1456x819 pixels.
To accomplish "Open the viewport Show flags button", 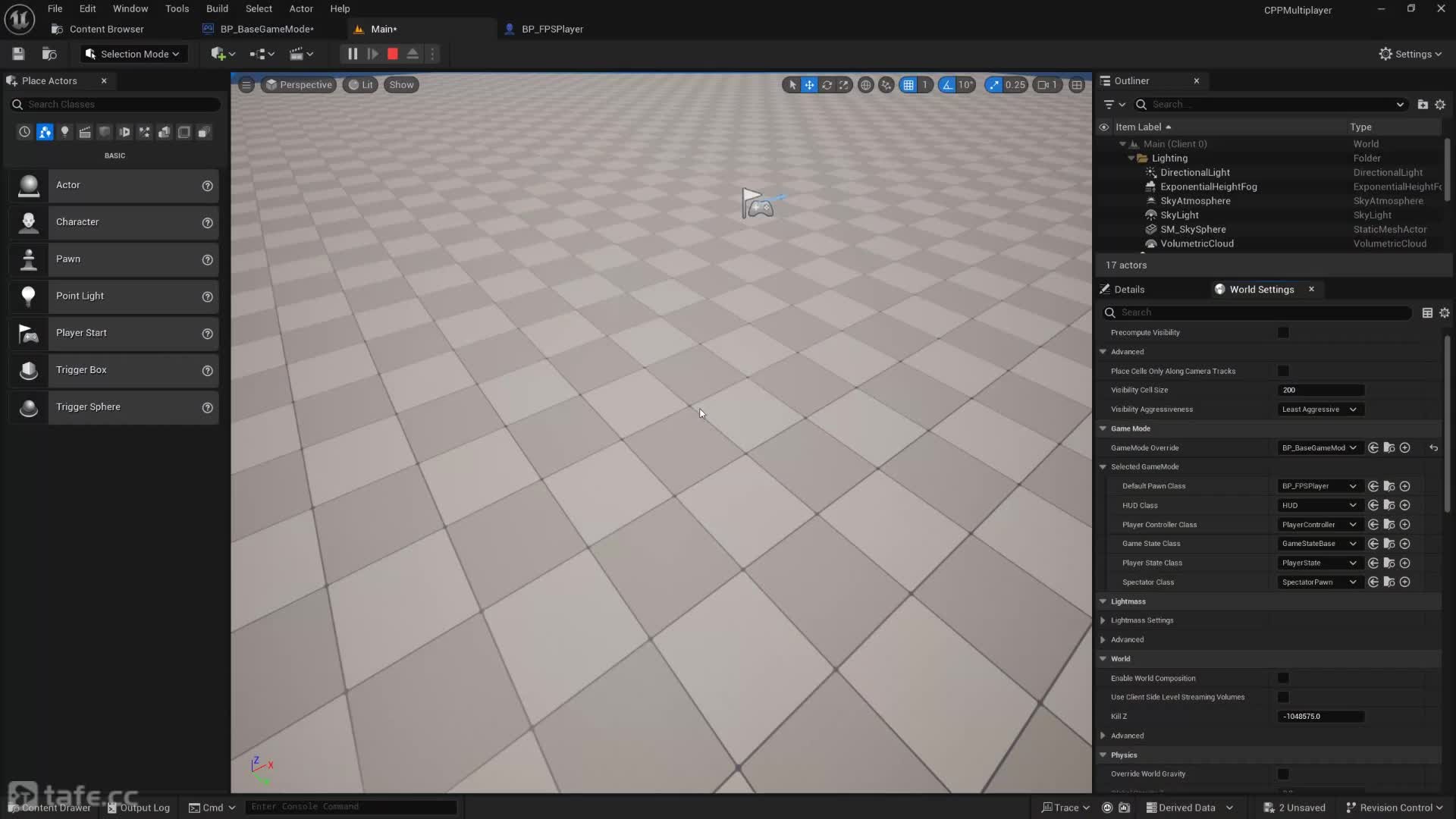I will pos(401,85).
